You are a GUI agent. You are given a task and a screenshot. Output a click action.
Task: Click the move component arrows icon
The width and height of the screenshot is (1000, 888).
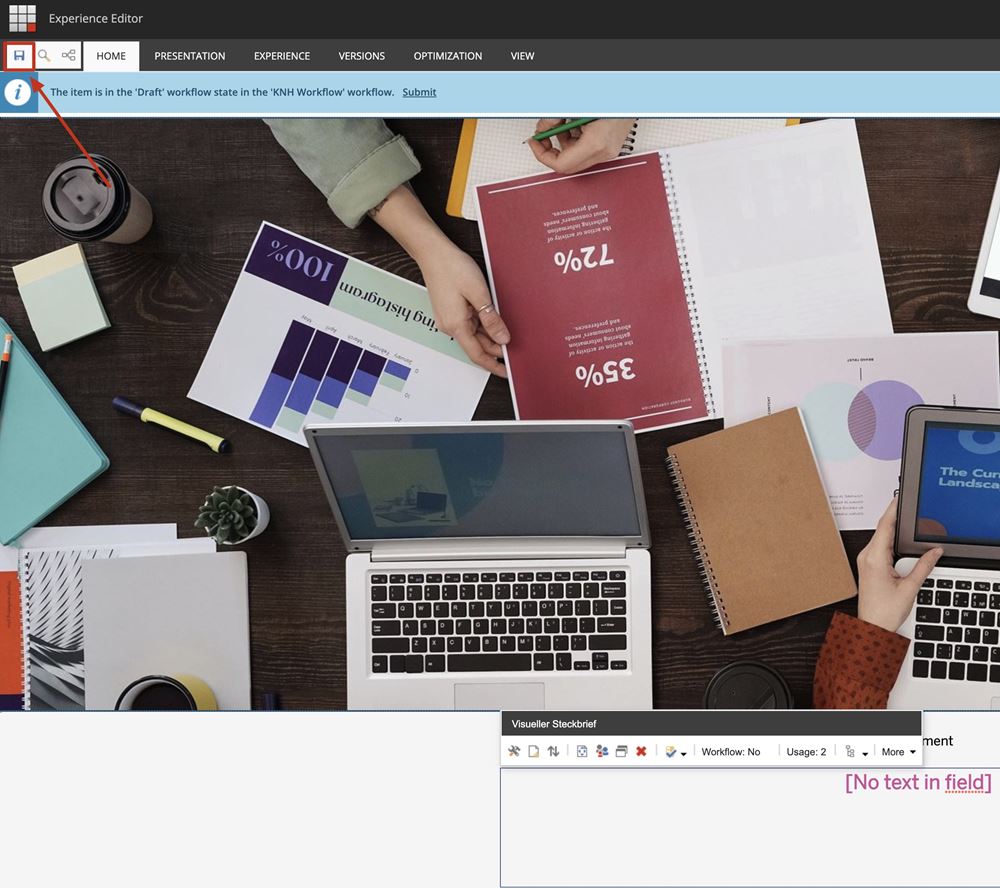(x=553, y=752)
